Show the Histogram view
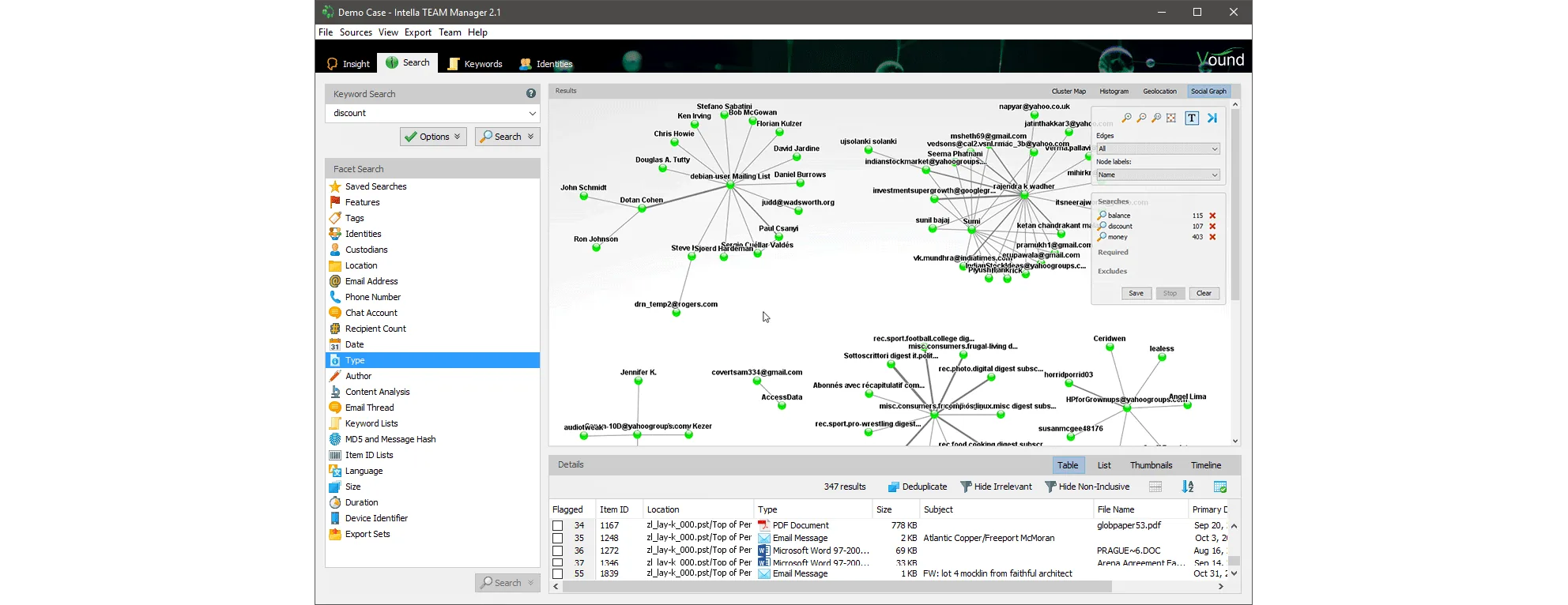 (x=1114, y=91)
